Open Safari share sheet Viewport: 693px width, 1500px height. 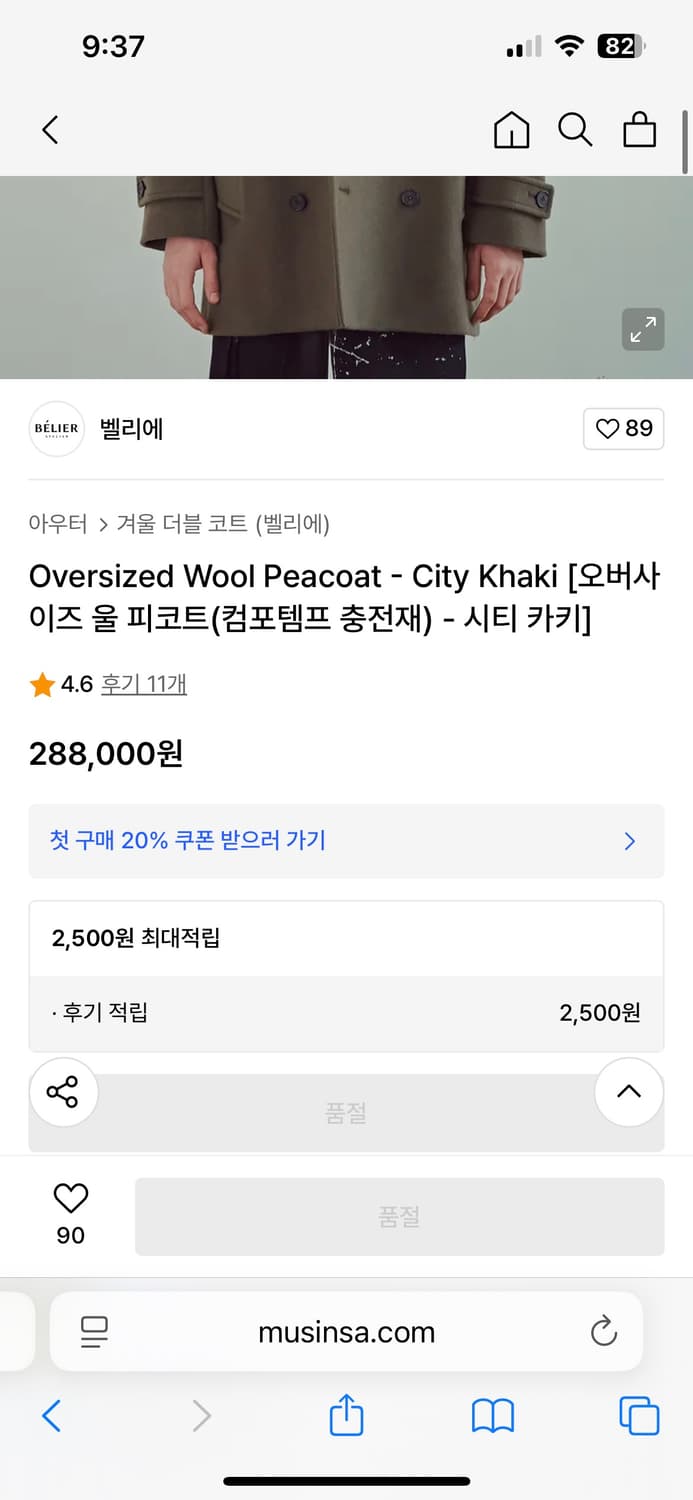(x=346, y=1416)
